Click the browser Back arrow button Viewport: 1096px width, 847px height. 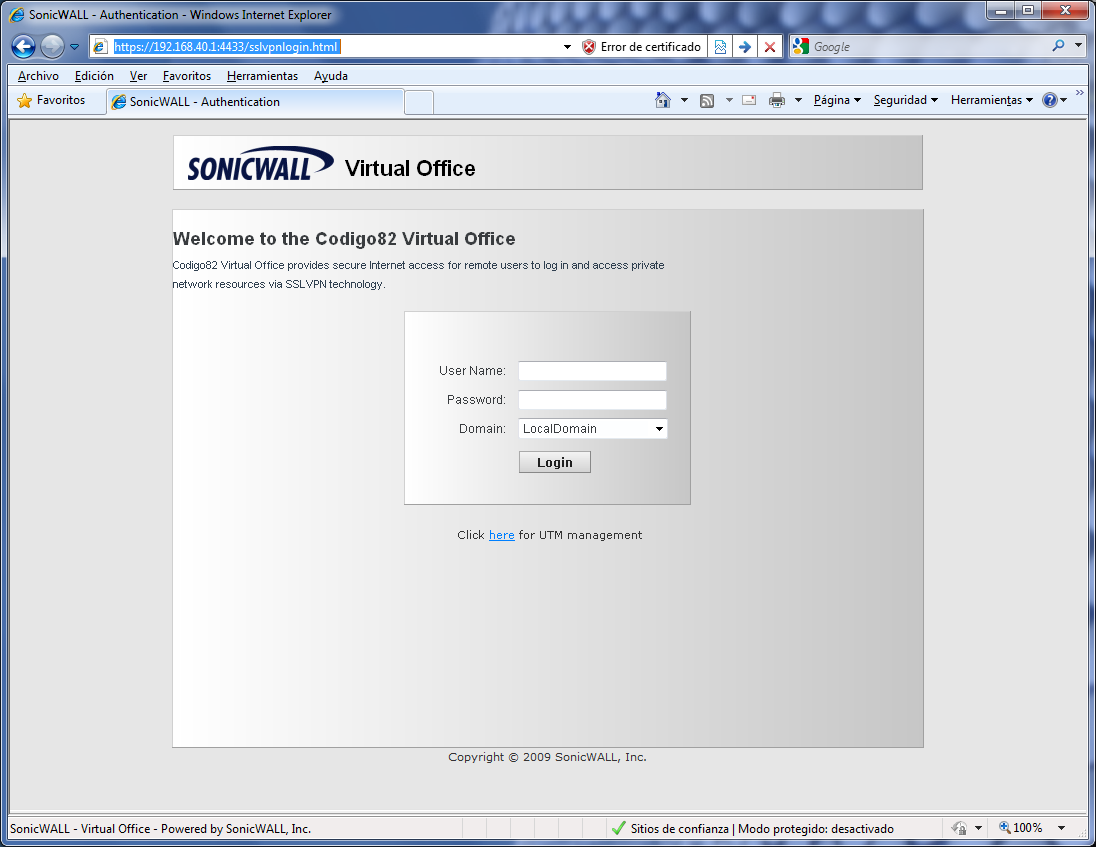(24, 46)
